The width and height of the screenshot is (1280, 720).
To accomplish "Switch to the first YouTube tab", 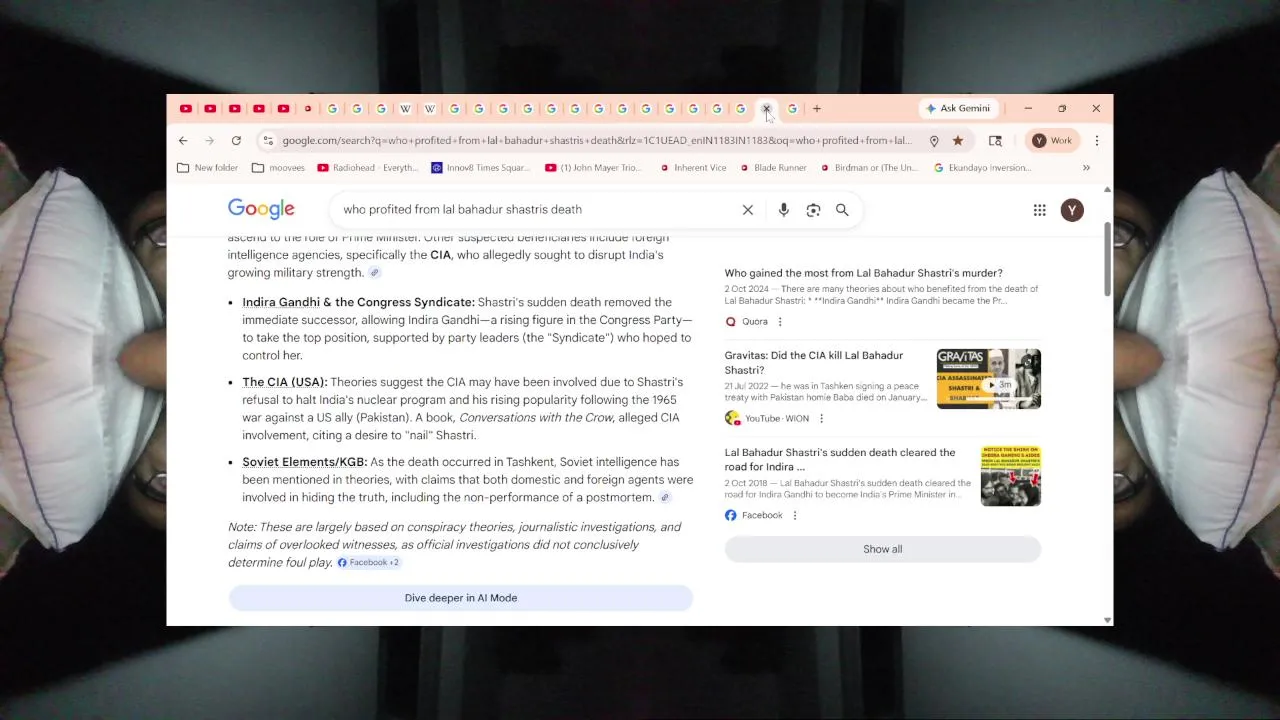I will [x=186, y=108].
